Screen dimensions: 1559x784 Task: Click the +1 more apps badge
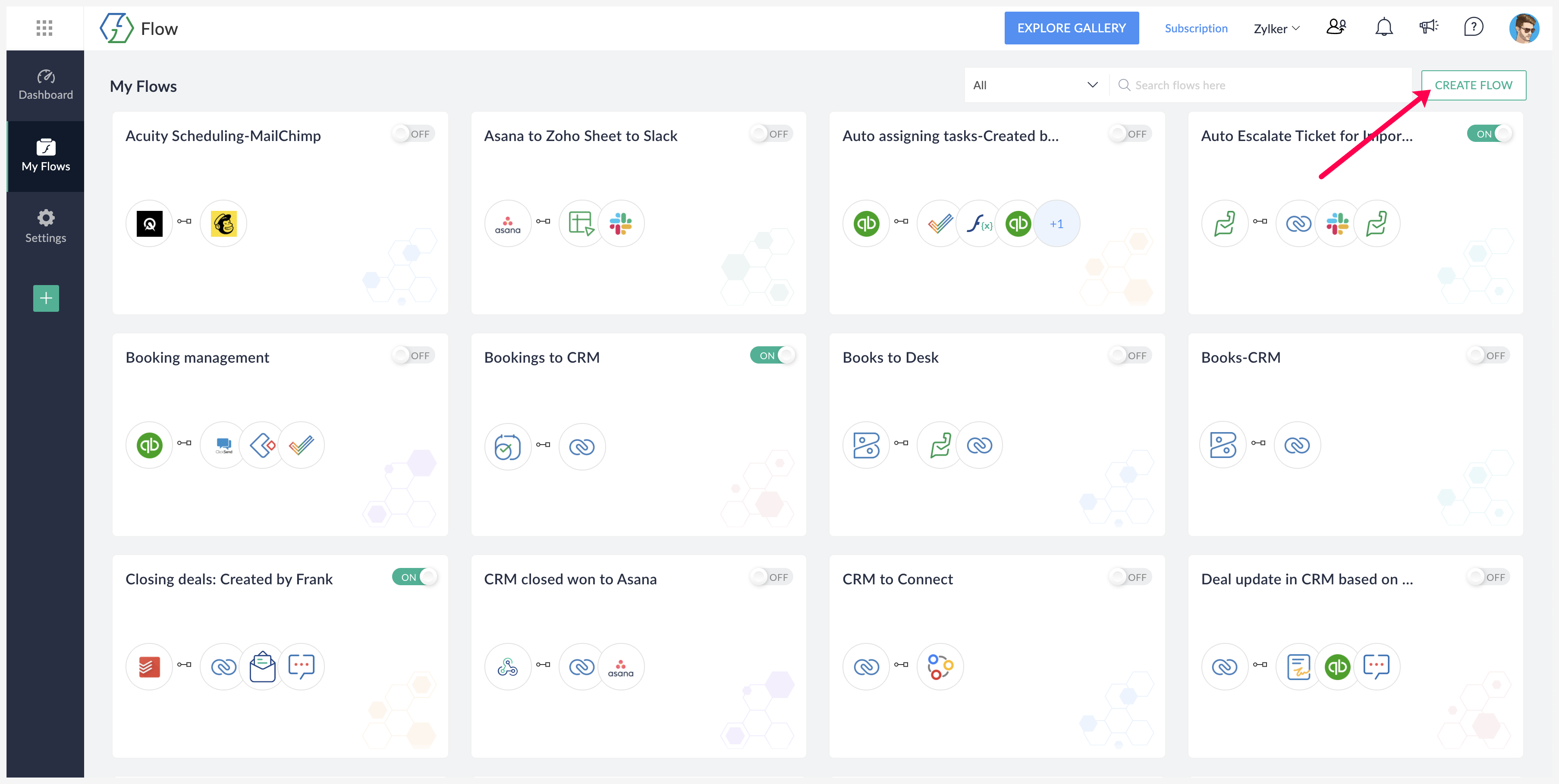1056,224
